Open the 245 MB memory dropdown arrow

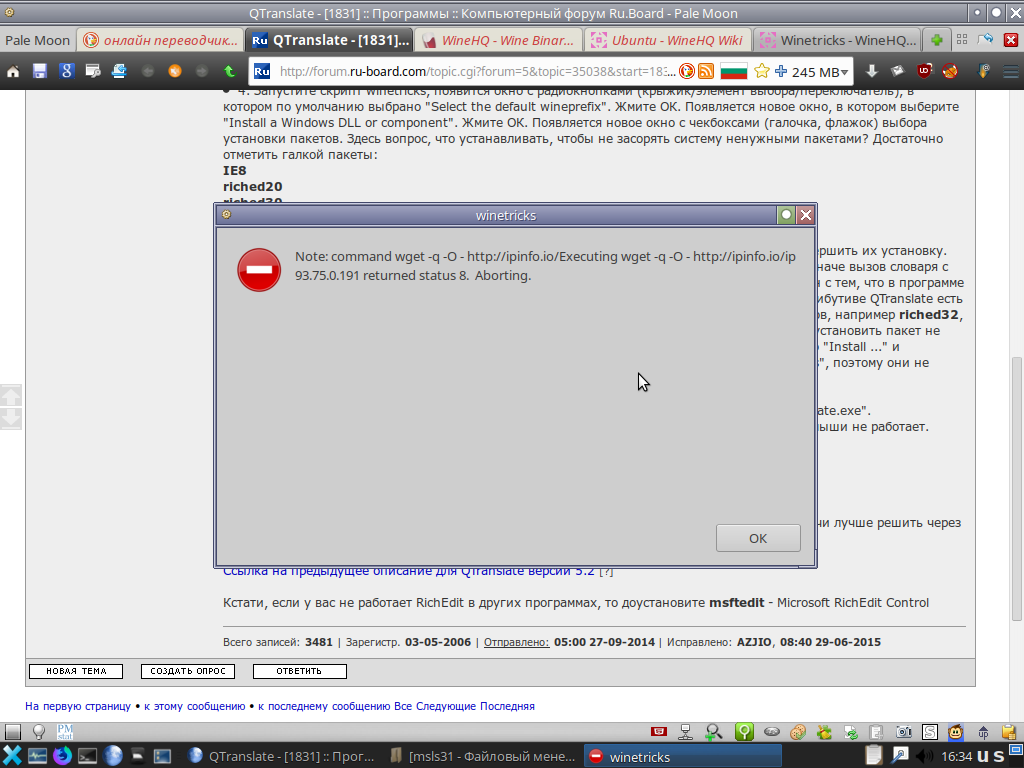(x=844, y=72)
